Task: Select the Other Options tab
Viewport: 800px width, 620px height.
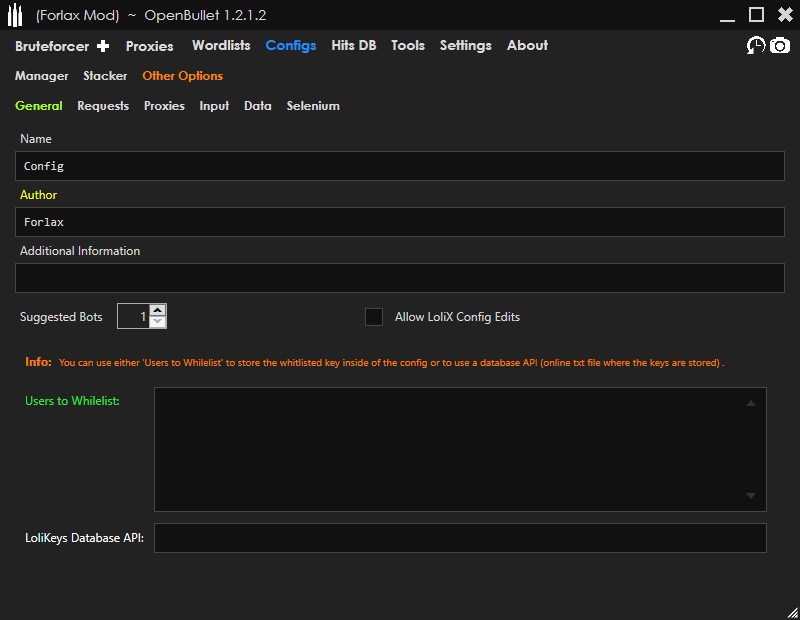Action: coord(182,76)
